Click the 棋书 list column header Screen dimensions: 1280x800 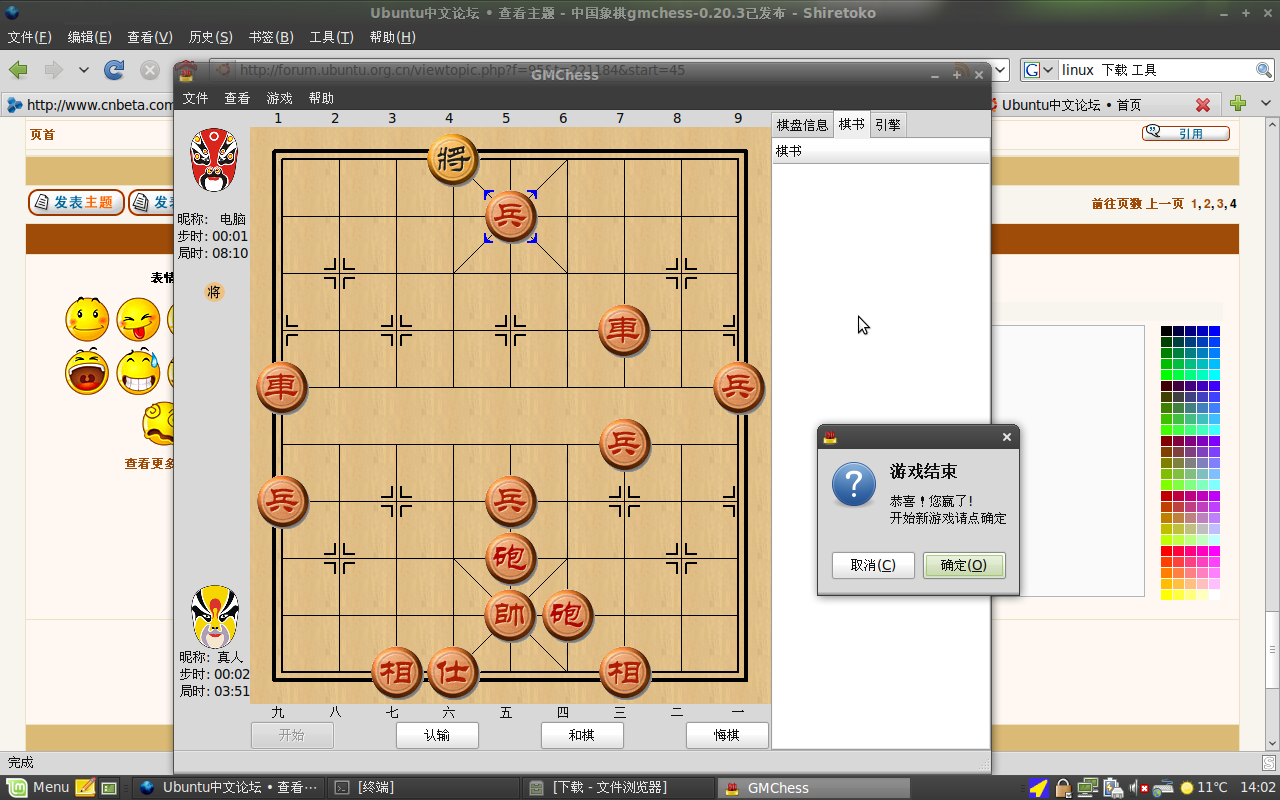click(x=881, y=151)
